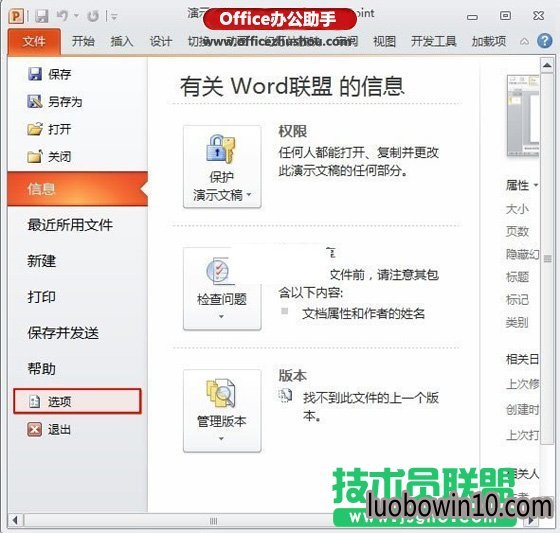This screenshot has width=560, height=533.
Task: Click the Redo icon in quick access toolbar
Action: click(x=93, y=16)
